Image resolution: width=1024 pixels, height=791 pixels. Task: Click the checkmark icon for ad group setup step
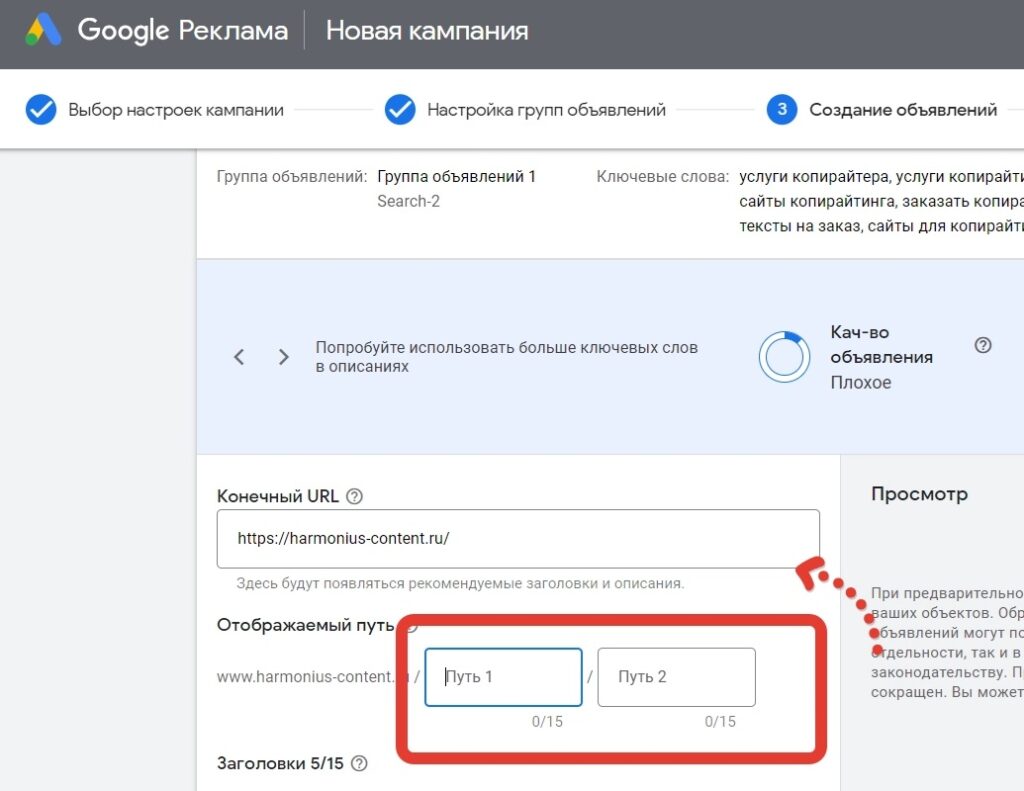[400, 110]
